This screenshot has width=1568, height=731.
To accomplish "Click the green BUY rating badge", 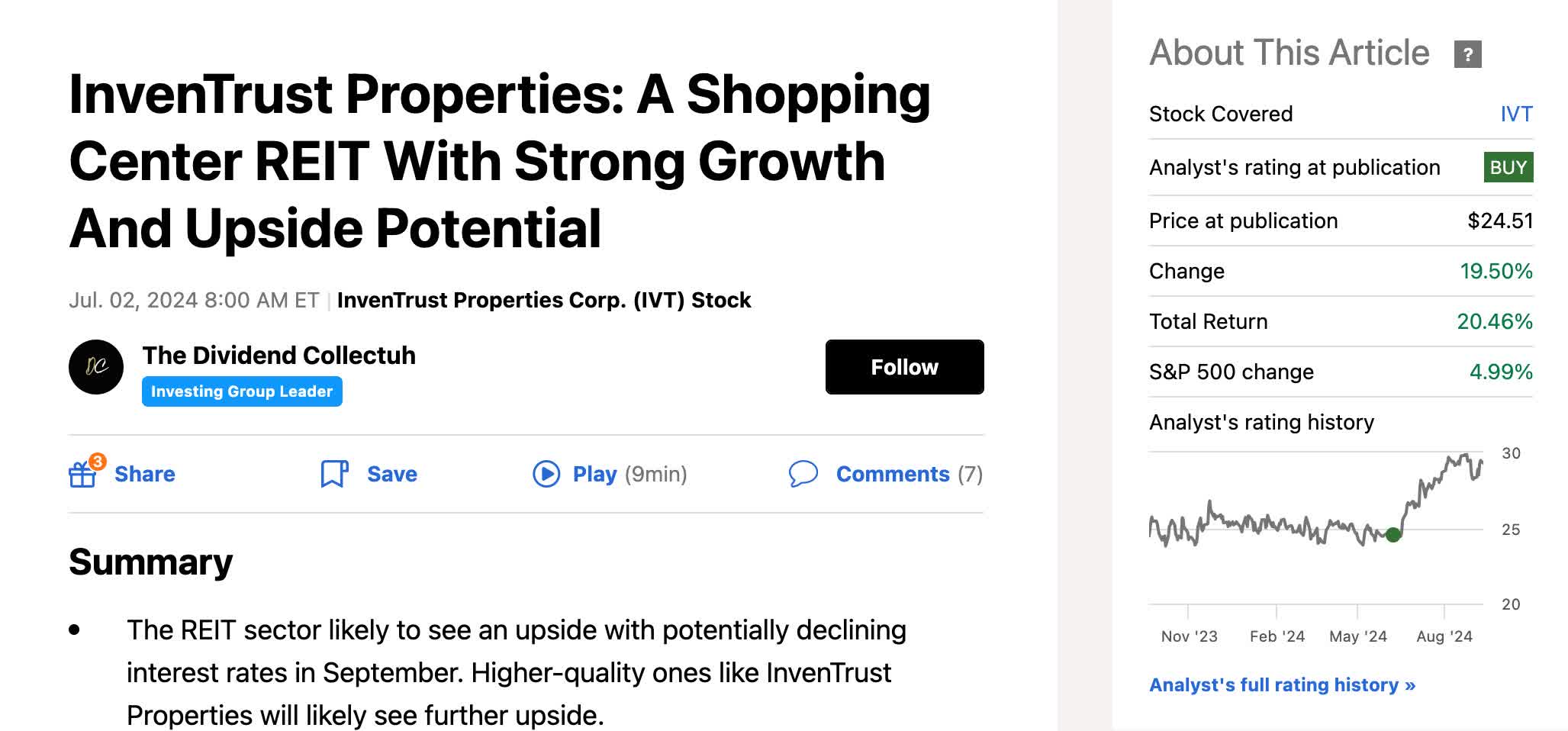I will (1507, 167).
